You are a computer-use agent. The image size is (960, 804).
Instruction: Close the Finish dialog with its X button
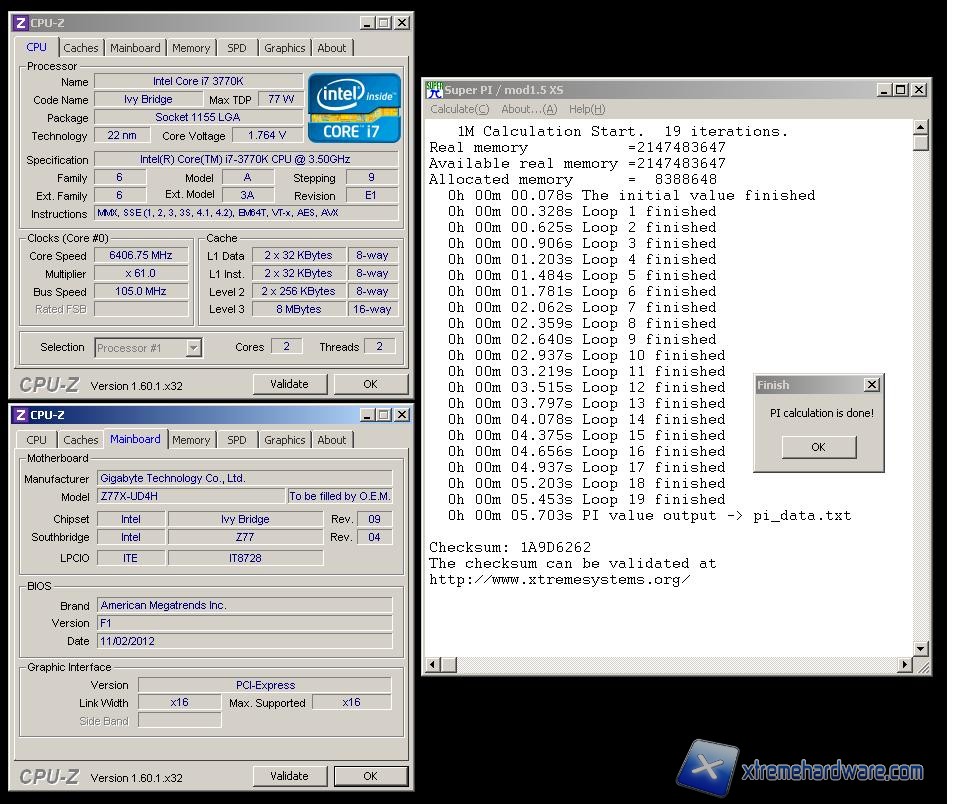[871, 385]
